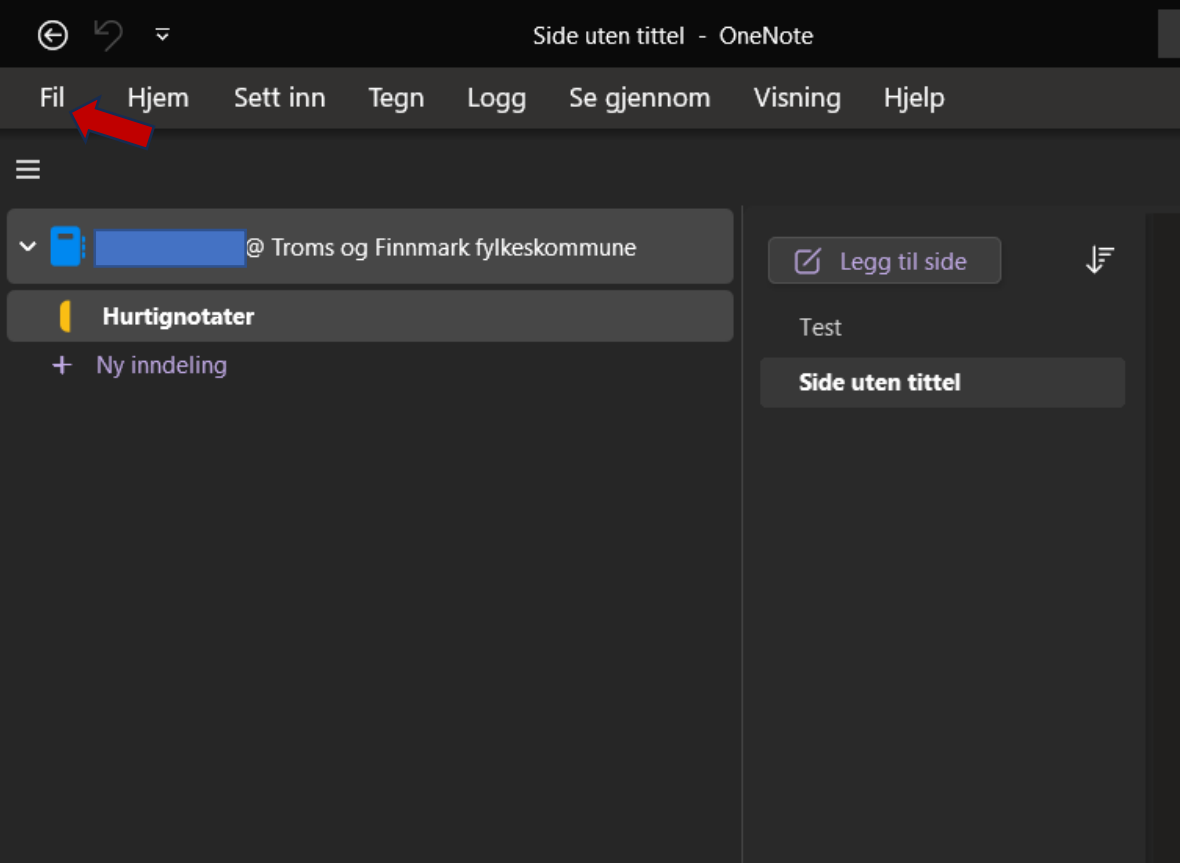Screen dimensions: 1180x863
Task: Switch to the Visning tab
Action: click(797, 98)
